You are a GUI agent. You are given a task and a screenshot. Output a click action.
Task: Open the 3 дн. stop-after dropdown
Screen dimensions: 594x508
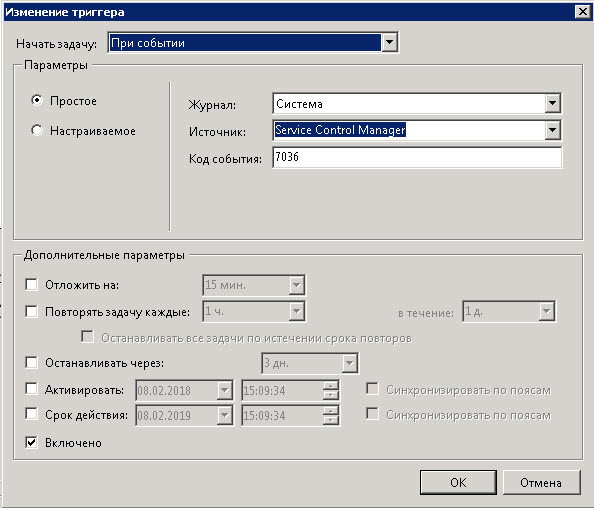[x=349, y=363]
